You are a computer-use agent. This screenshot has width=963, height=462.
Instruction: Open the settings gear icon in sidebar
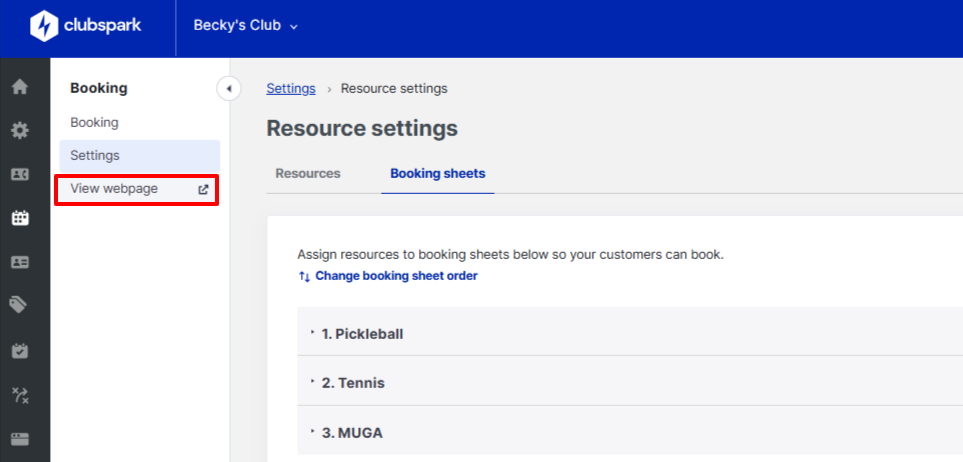(x=20, y=130)
